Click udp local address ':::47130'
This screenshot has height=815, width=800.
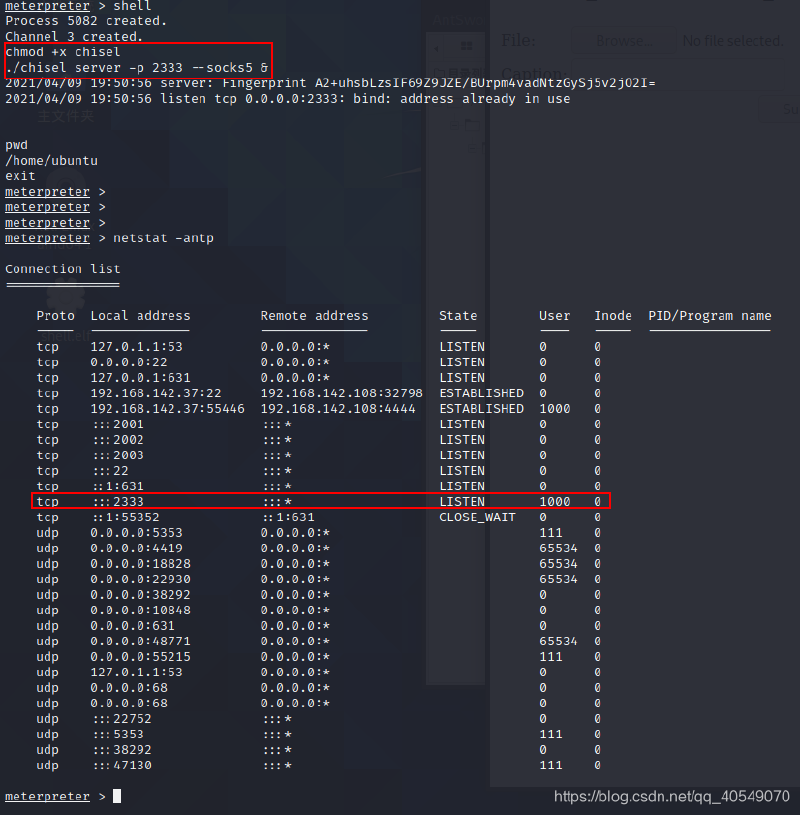(x=123, y=766)
